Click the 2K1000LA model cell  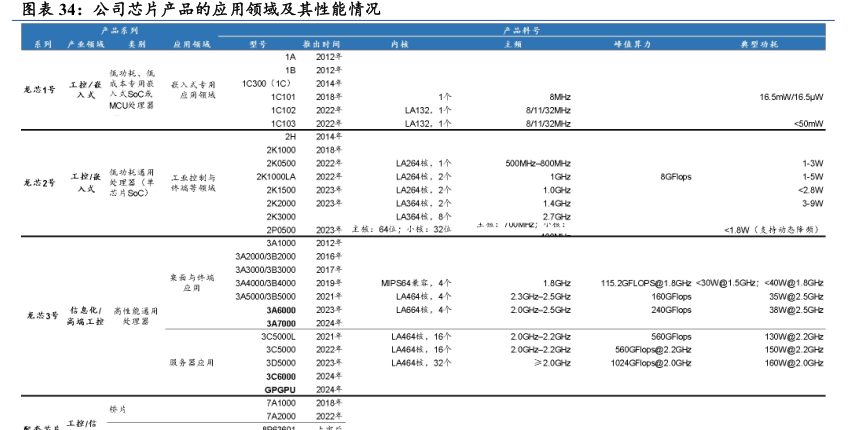click(275, 176)
